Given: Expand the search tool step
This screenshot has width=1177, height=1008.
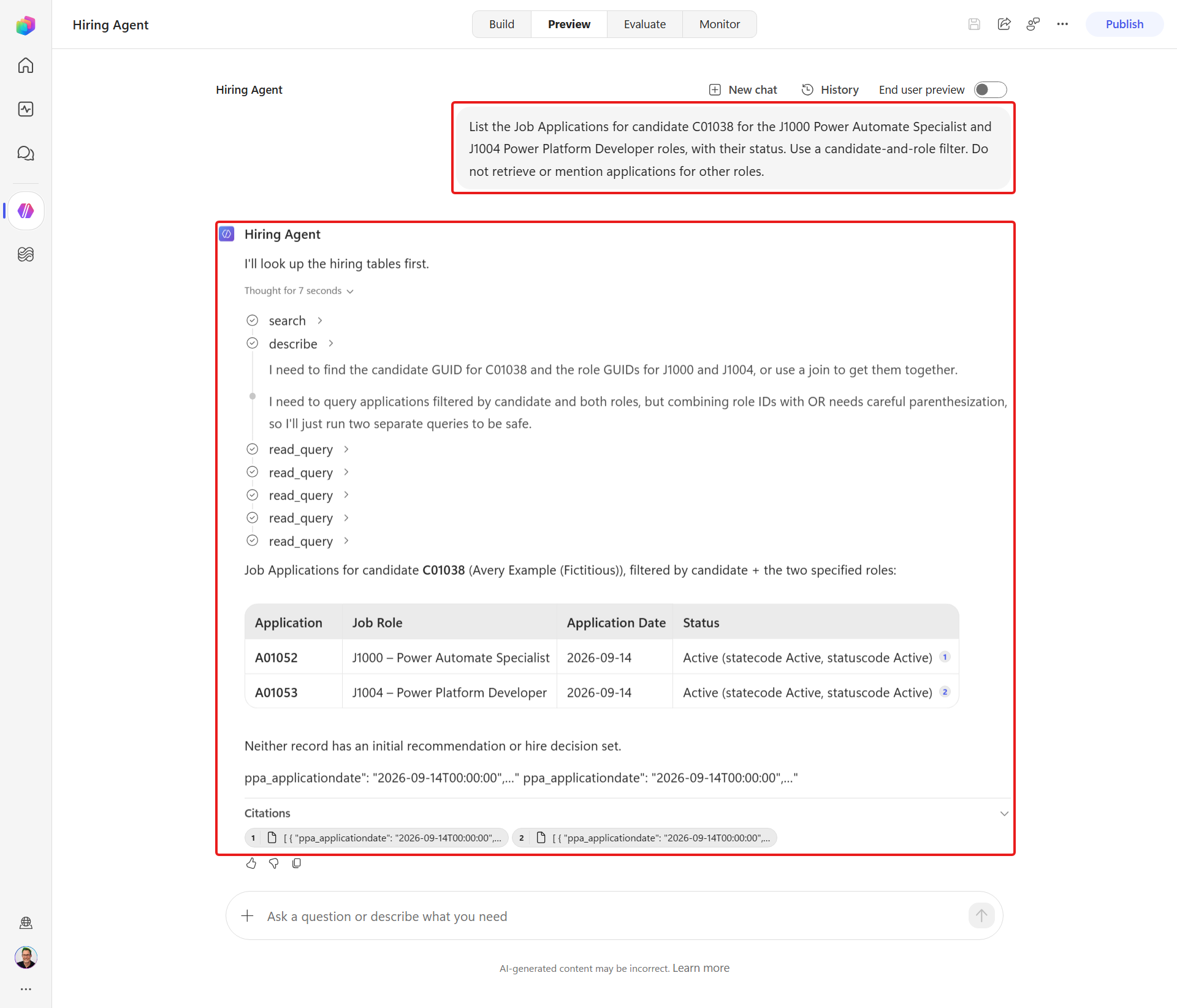Looking at the screenshot, I should 295,320.
